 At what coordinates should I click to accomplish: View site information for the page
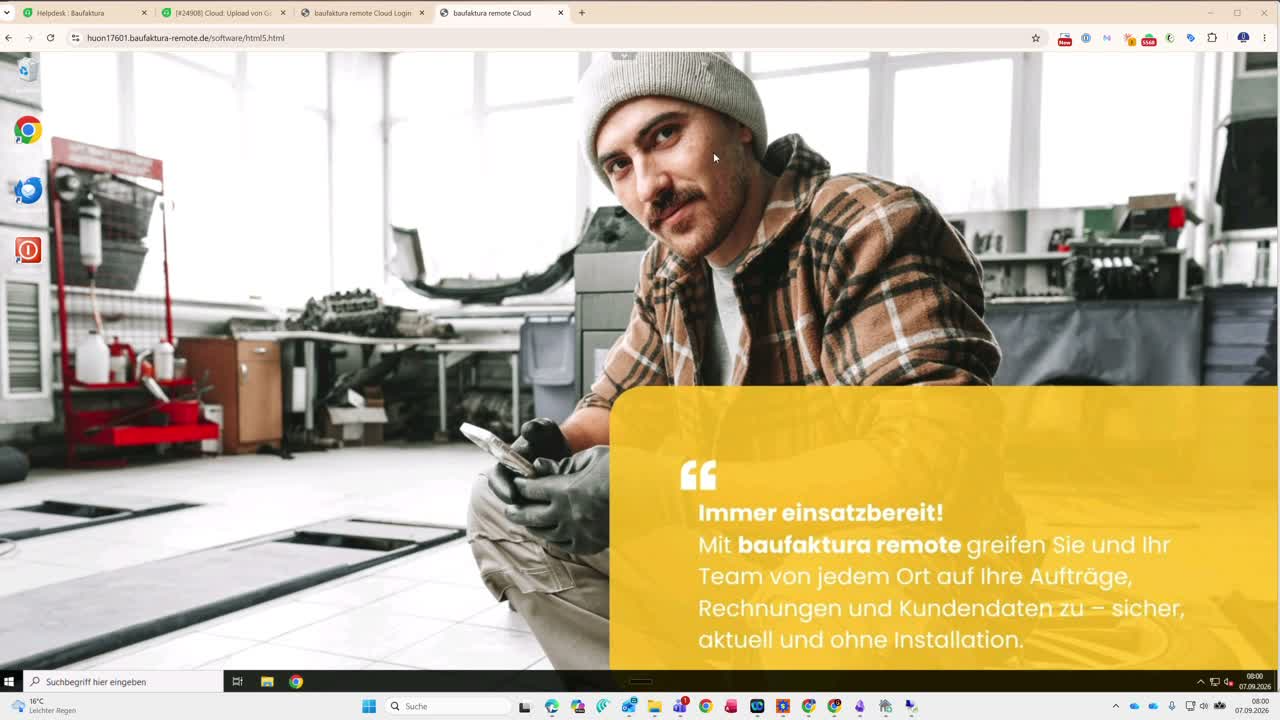[x=75, y=38]
